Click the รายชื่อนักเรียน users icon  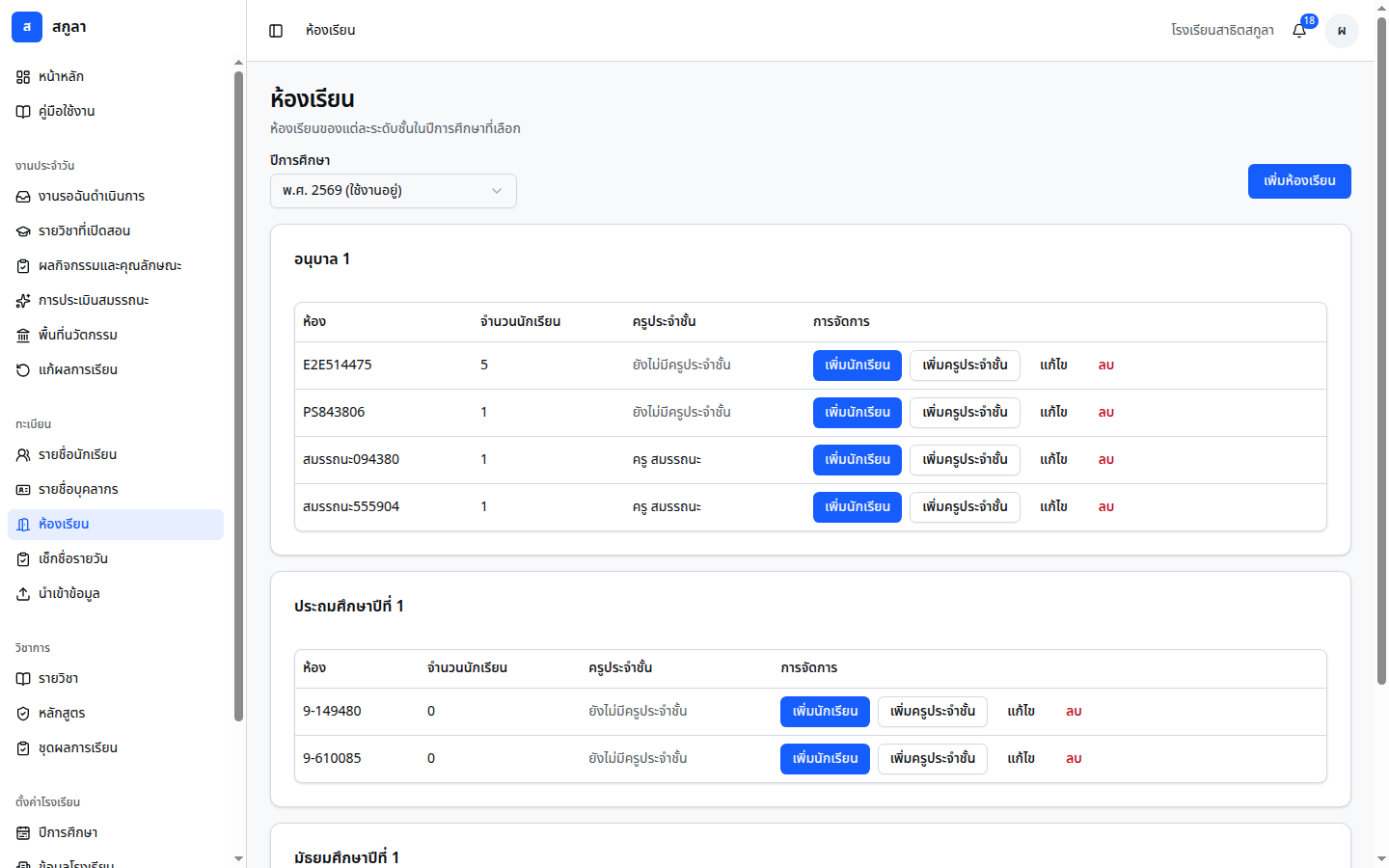tap(23, 455)
